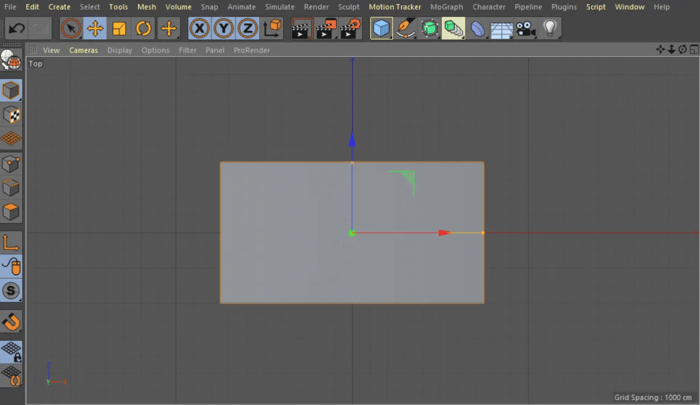Select the Move tool
The width and height of the screenshot is (700, 405).
[95, 29]
